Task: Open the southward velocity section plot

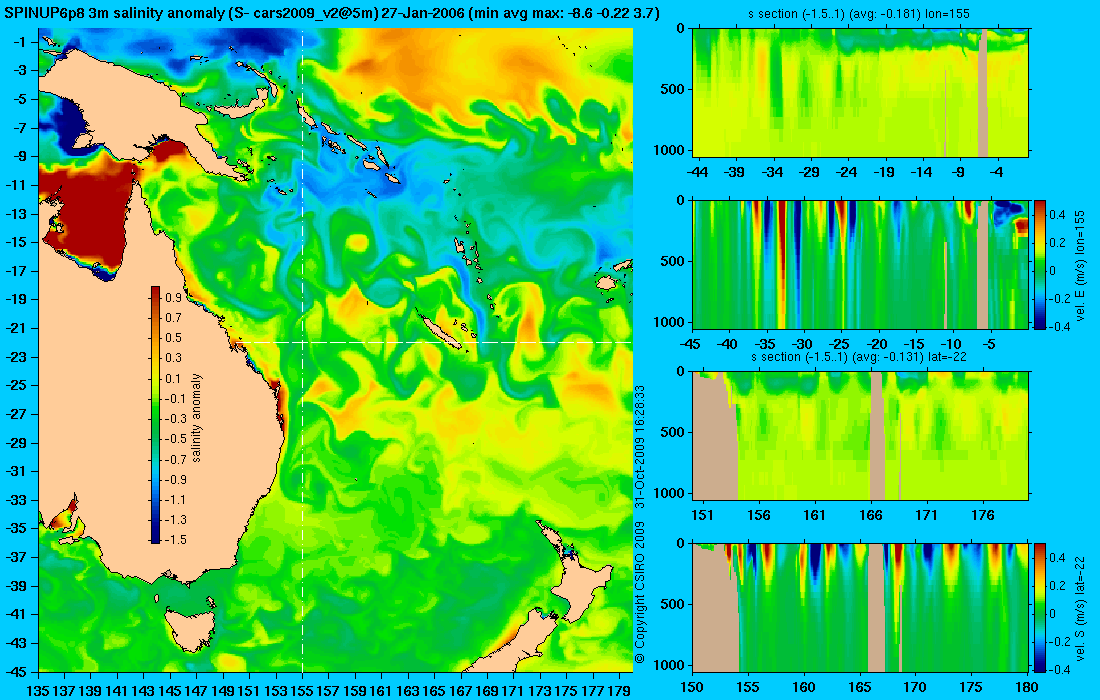Action: click(x=861, y=607)
